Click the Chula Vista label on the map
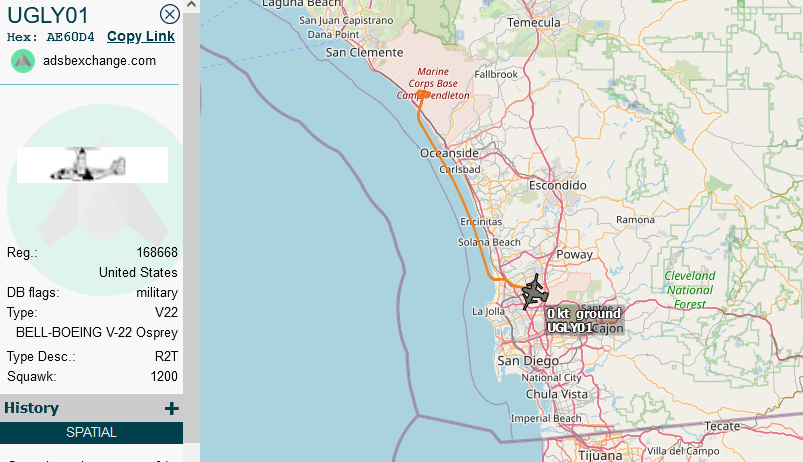This screenshot has height=462, width=803. (x=557, y=394)
